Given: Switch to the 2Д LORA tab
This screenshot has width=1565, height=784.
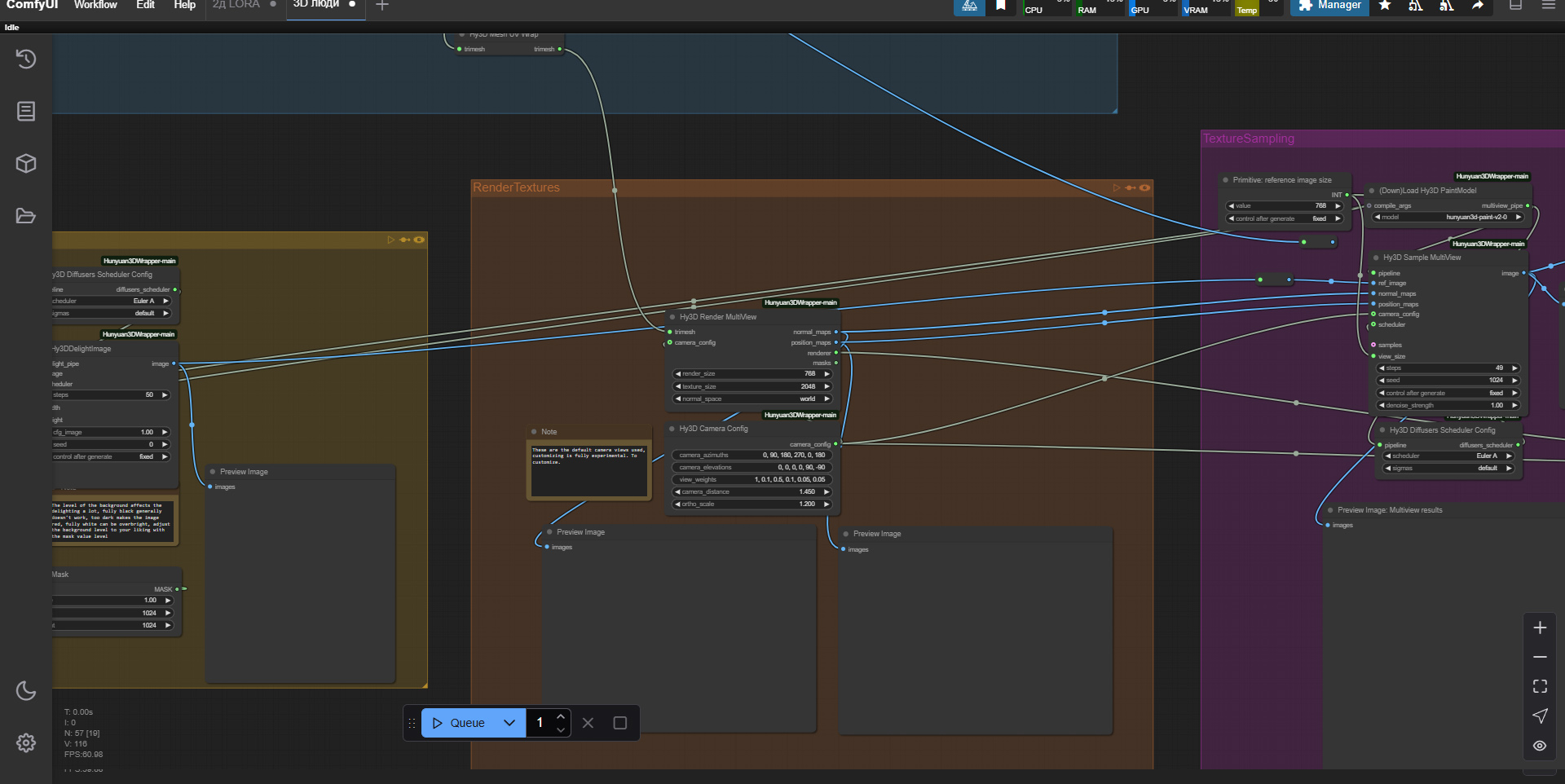Looking at the screenshot, I should click(x=236, y=6).
